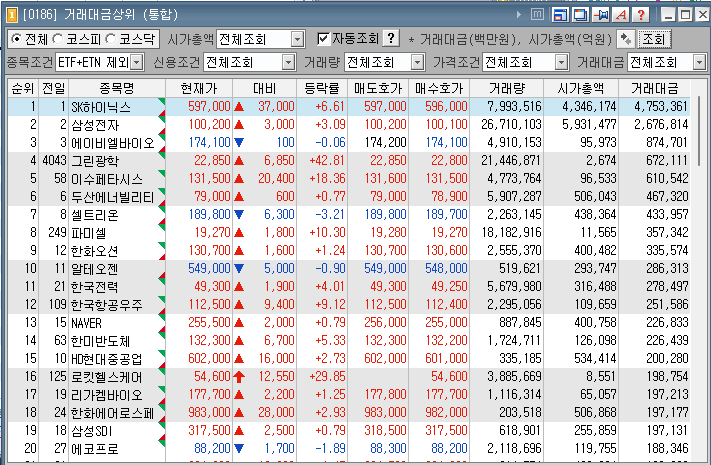Sort by the 종목명 column header
711x465 pixels.
[x=117, y=88]
